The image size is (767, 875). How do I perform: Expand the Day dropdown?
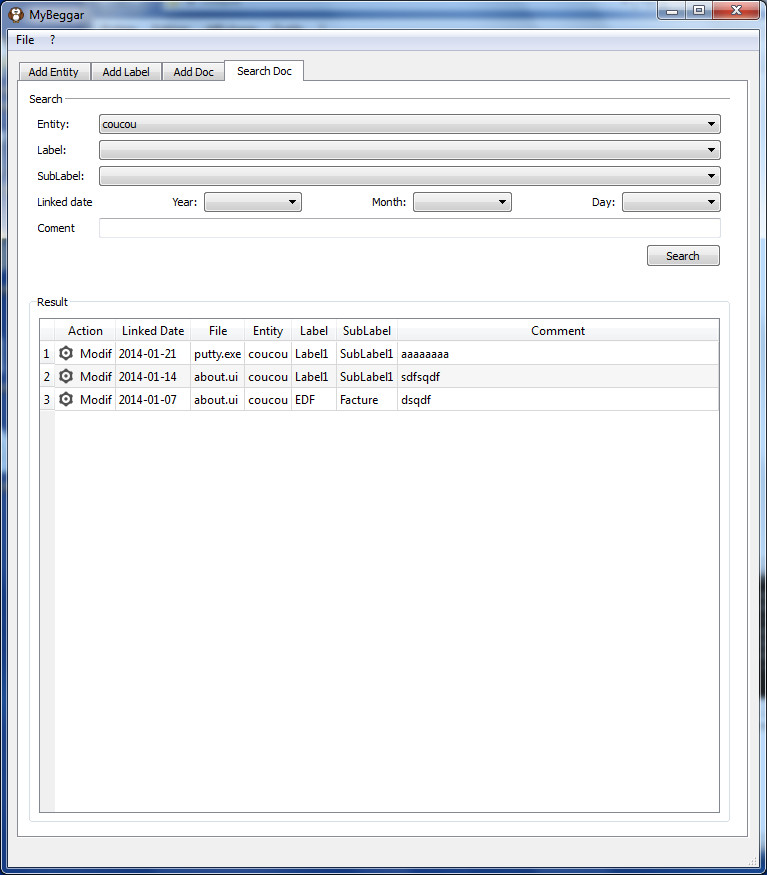pyautogui.click(x=671, y=202)
